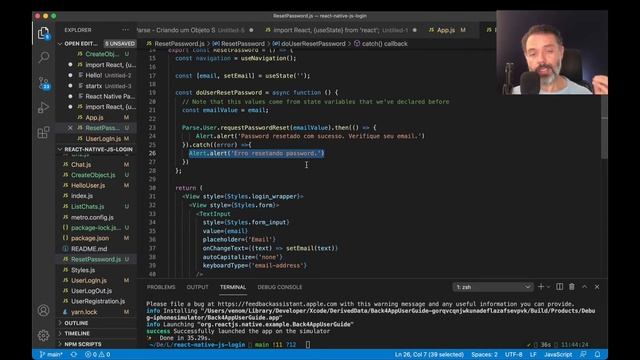Click Ln 26, Col 7 in status bar

pos(429,354)
